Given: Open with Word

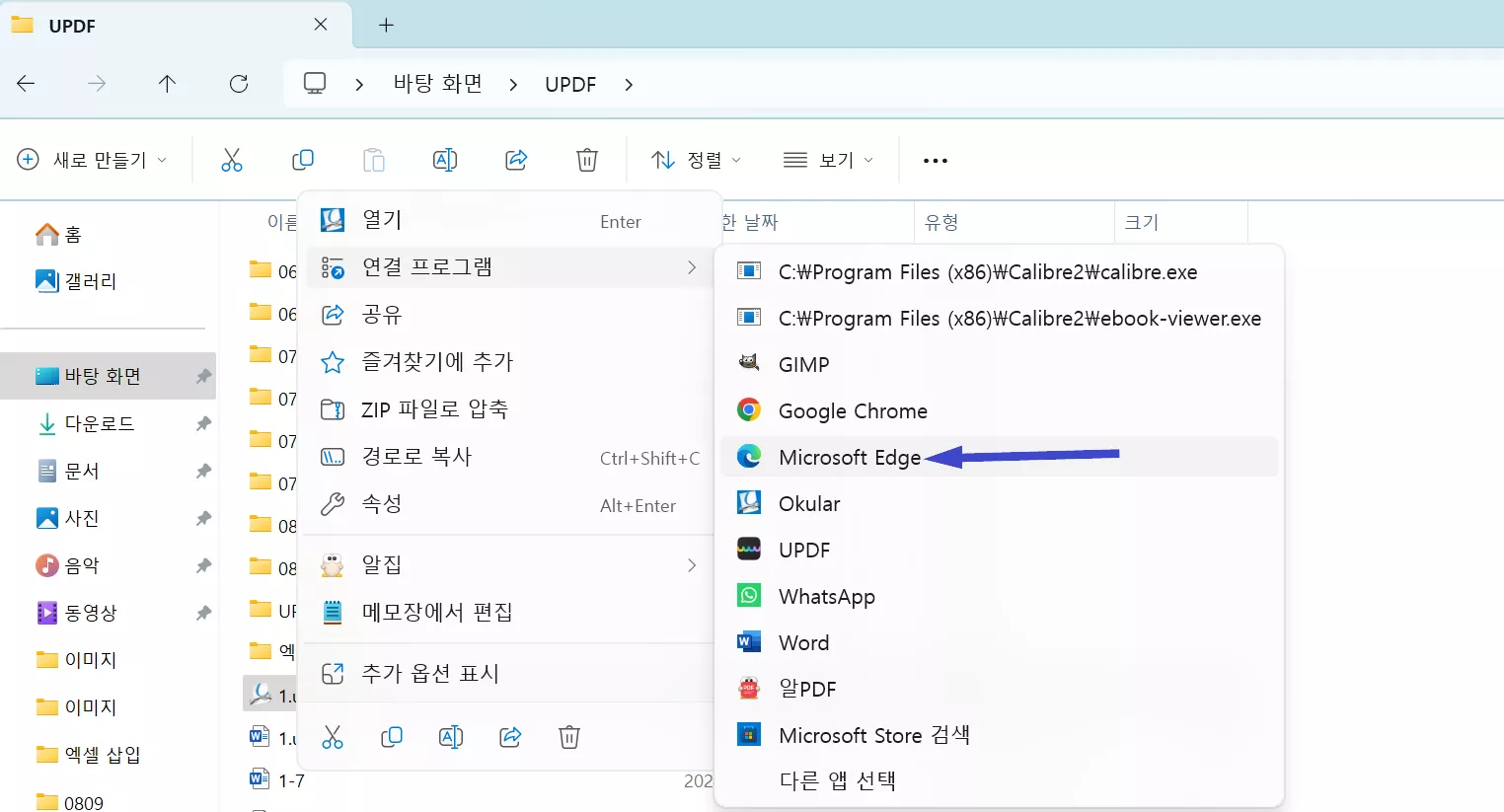Looking at the screenshot, I should (999, 642).
